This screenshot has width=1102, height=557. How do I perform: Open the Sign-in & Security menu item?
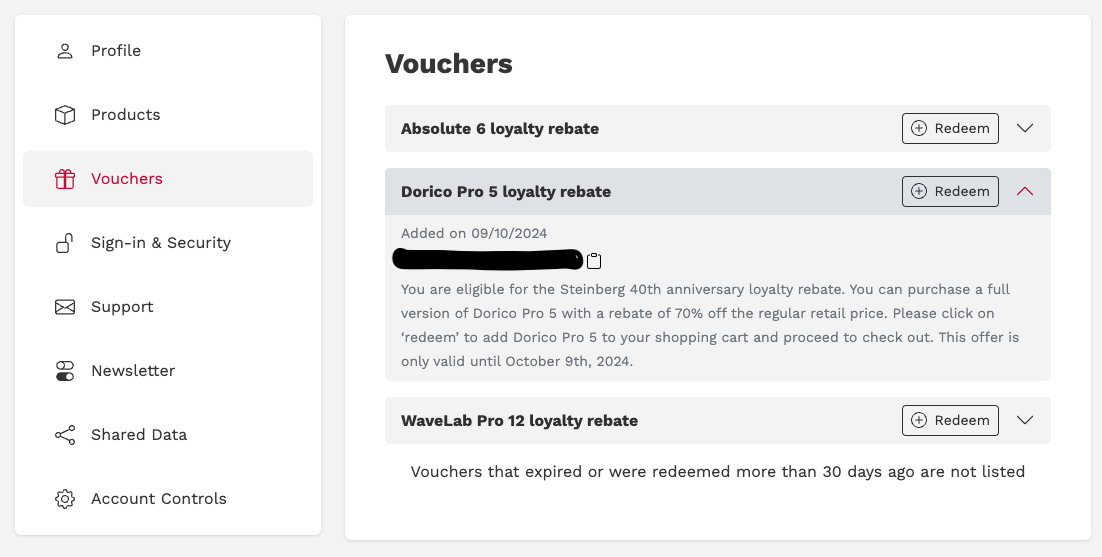click(x=168, y=243)
